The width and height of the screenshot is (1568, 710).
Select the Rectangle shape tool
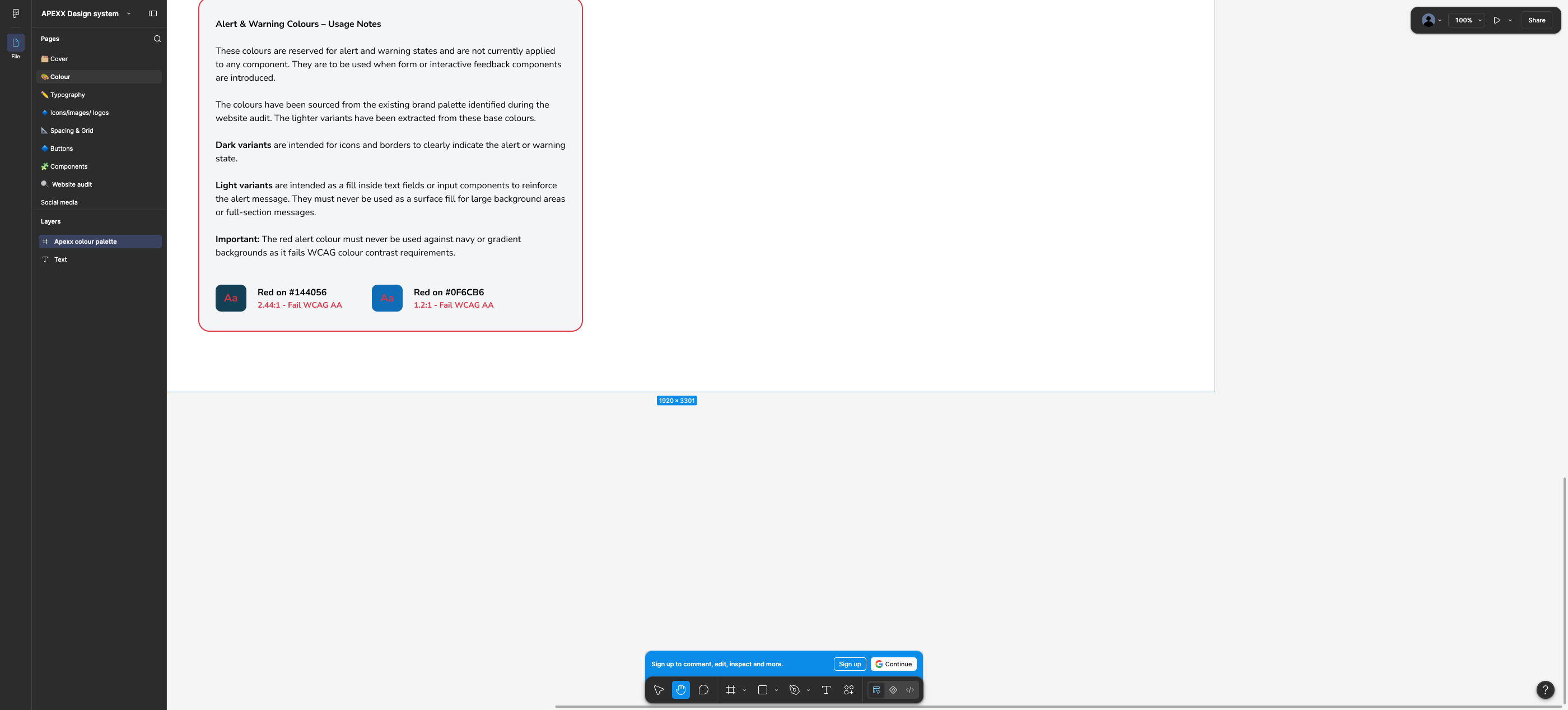(x=762, y=690)
